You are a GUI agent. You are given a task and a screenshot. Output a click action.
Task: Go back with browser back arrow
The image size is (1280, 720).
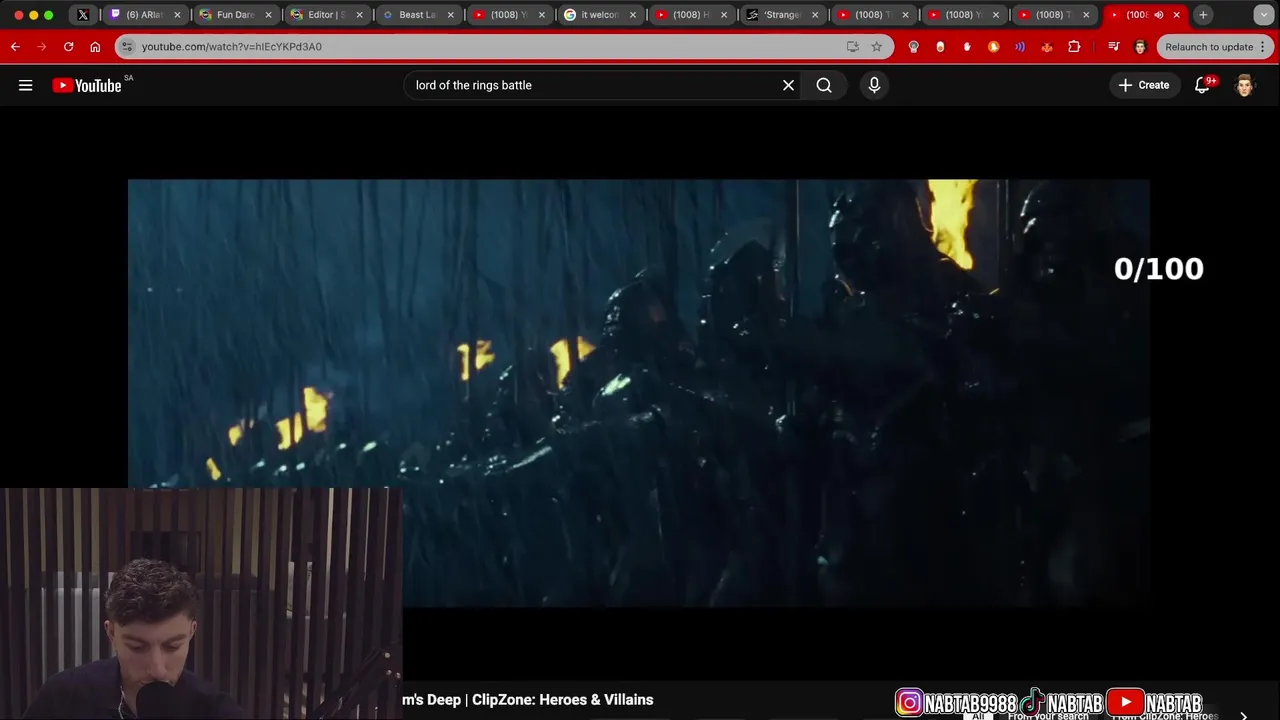[x=15, y=47]
